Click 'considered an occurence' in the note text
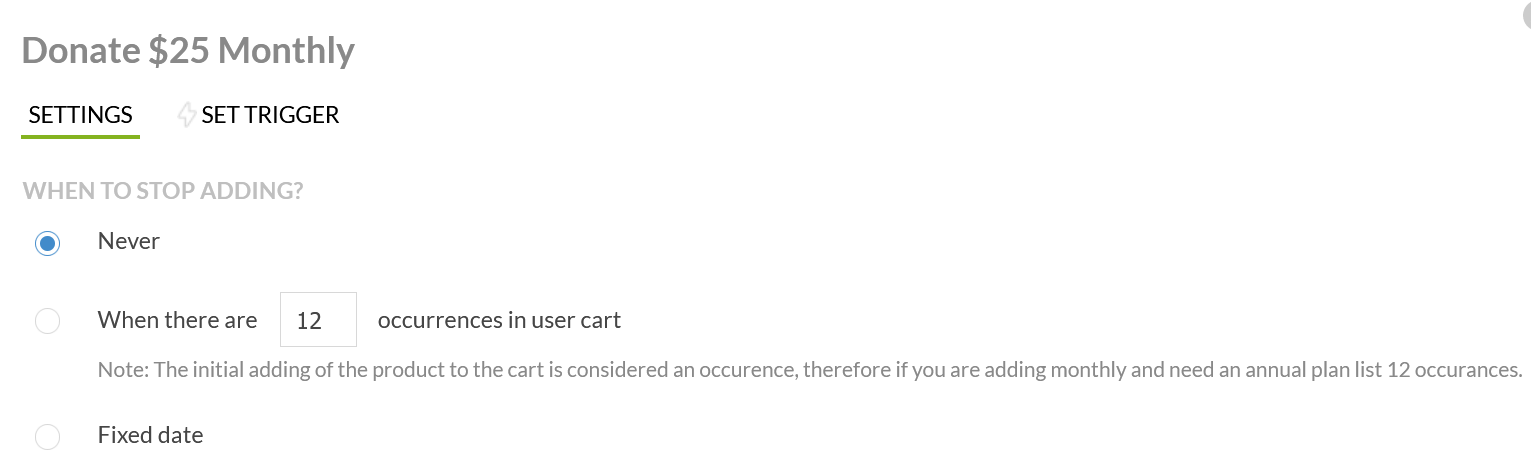Viewport: 1531px width, 459px height. (689, 370)
